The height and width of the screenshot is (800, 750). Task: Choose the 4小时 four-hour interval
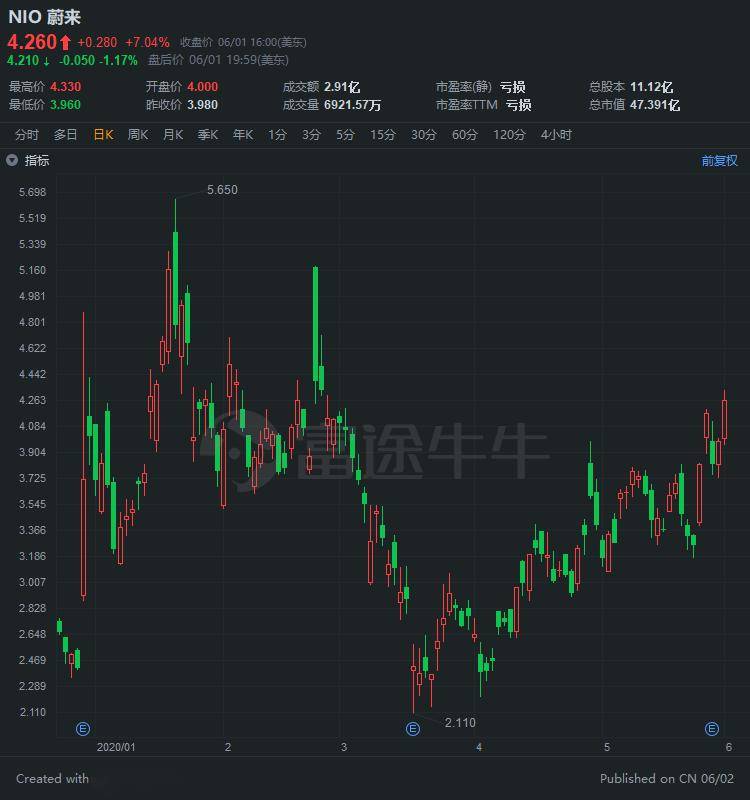pos(556,135)
